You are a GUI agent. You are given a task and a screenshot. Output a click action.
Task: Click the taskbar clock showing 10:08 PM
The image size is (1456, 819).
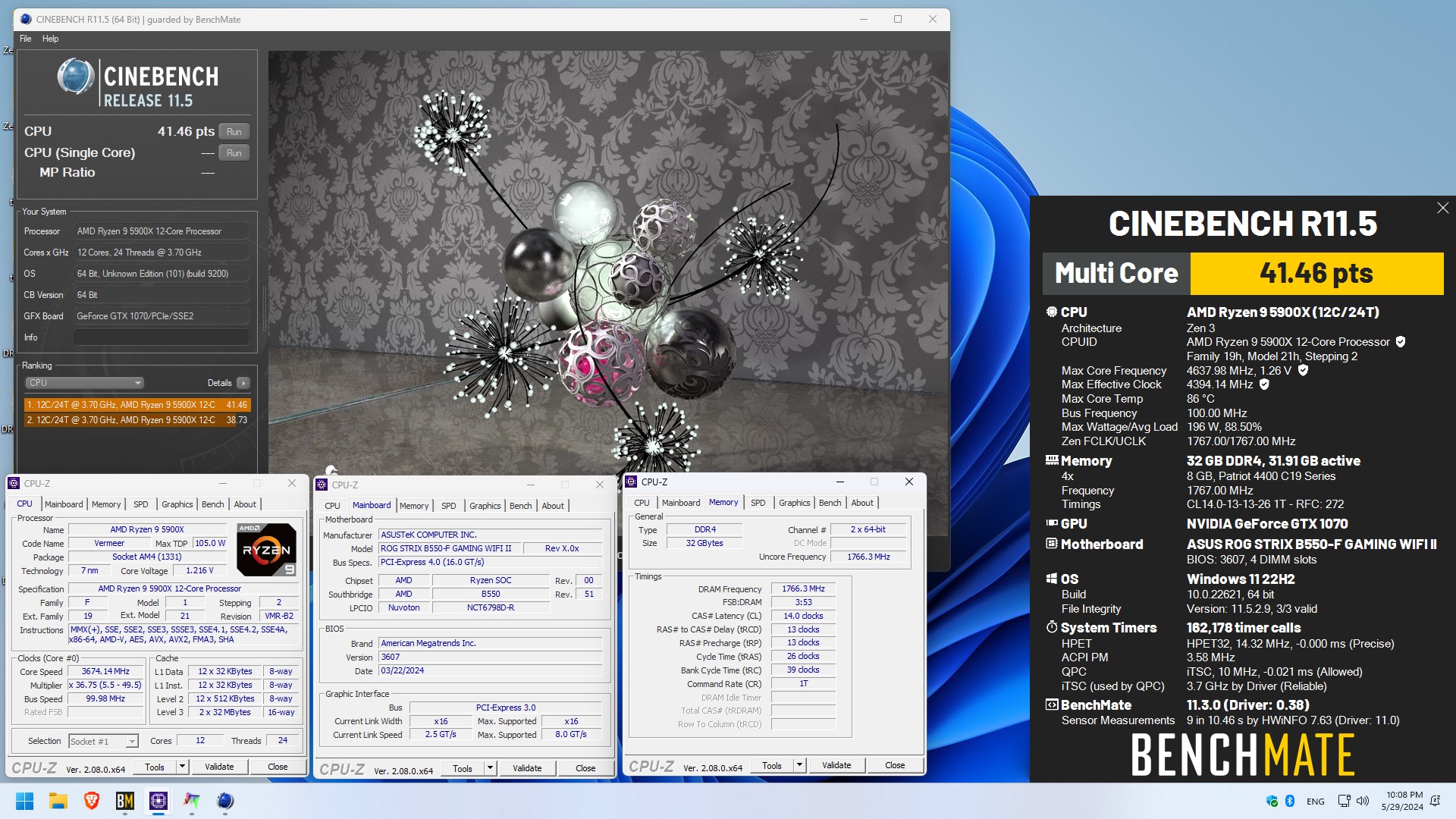coord(1402,801)
